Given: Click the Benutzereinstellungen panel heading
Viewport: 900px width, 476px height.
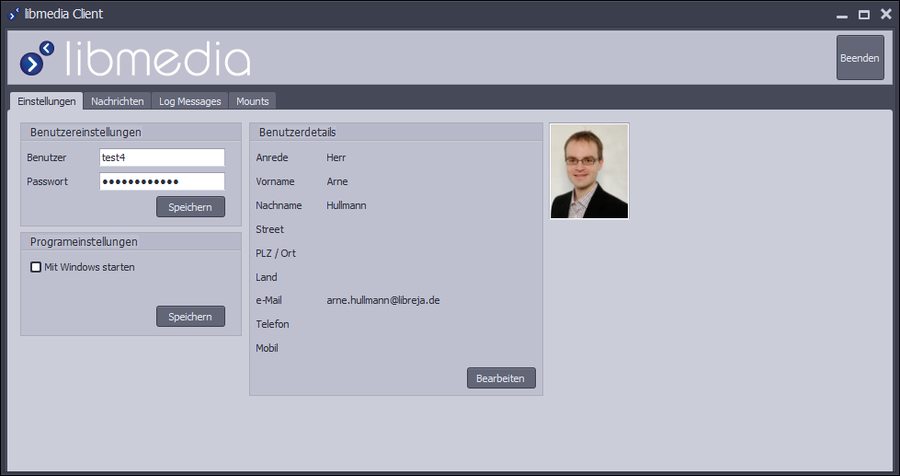Looking at the screenshot, I should pos(86,132).
